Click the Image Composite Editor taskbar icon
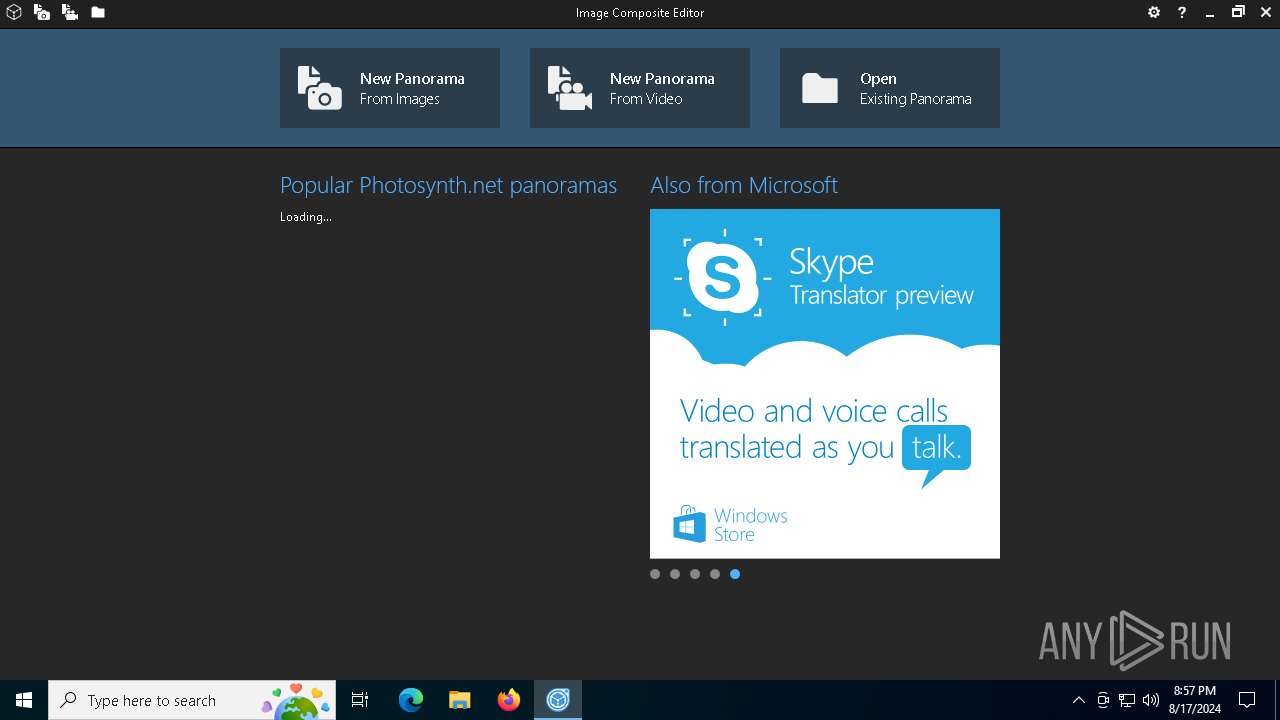Screen dimensions: 1280x720 [x=558, y=700]
